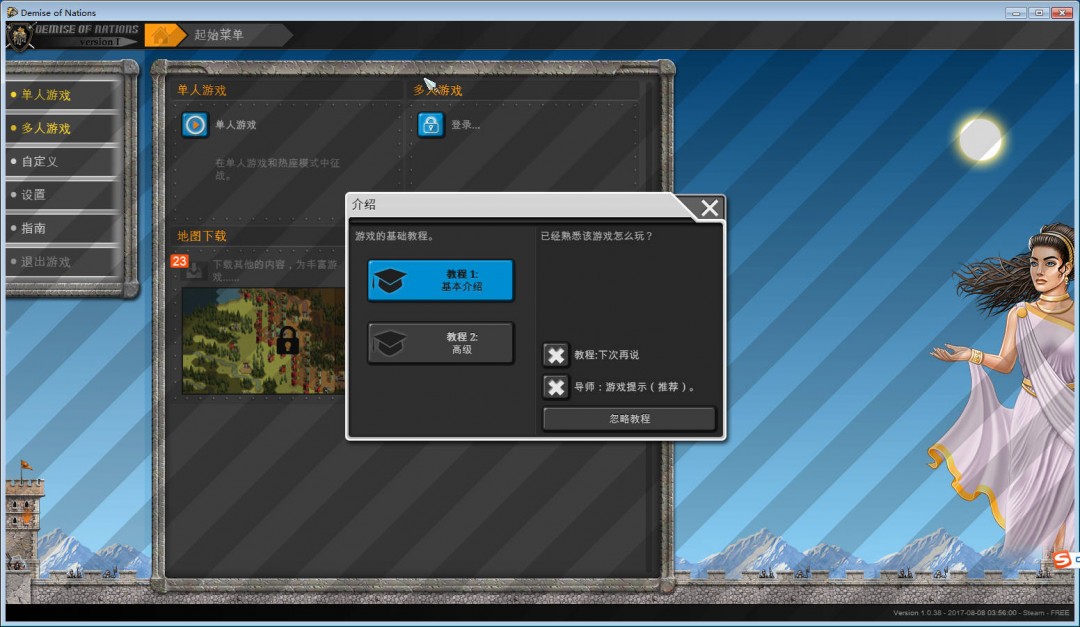Click the 起始菜单 breadcrumb tab
Viewport: 1080px width, 627px height.
pos(230,35)
